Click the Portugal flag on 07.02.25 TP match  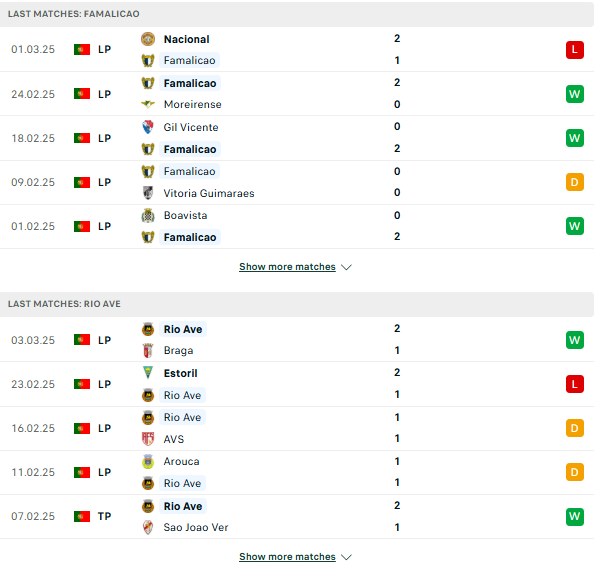pos(82,516)
